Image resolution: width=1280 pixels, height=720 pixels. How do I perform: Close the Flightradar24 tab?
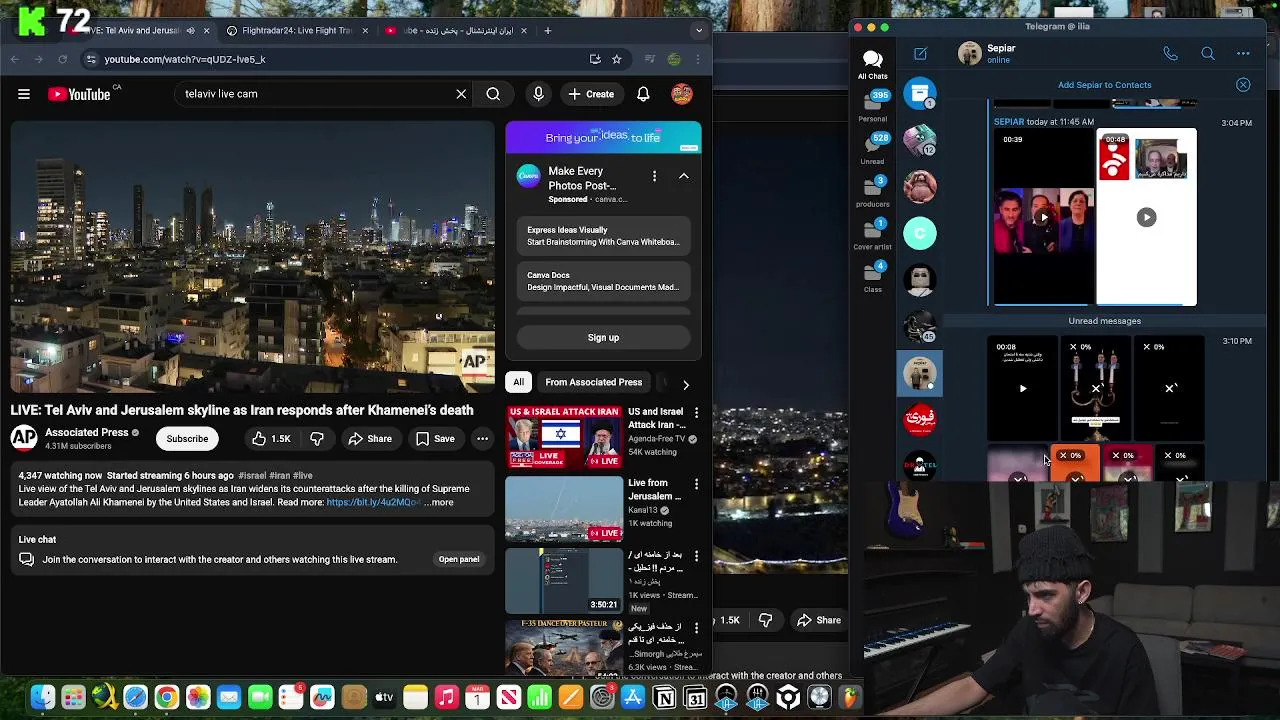[364, 30]
